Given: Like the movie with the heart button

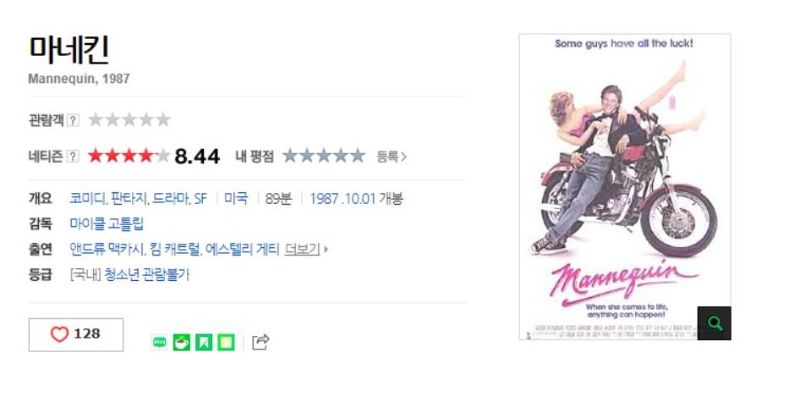Looking at the screenshot, I should point(76,335).
